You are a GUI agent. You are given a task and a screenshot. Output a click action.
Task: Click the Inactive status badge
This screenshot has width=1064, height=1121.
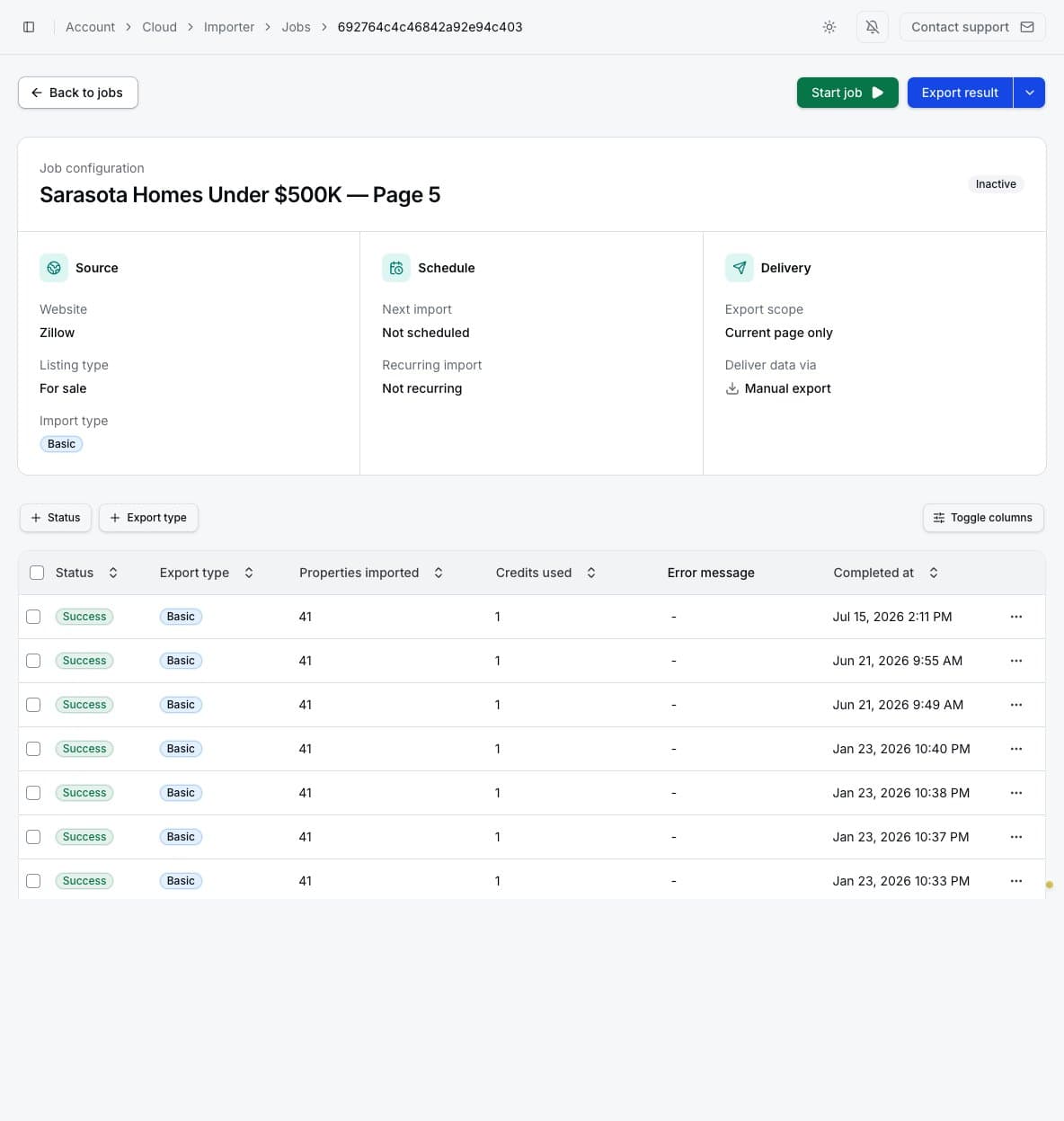pos(996,184)
